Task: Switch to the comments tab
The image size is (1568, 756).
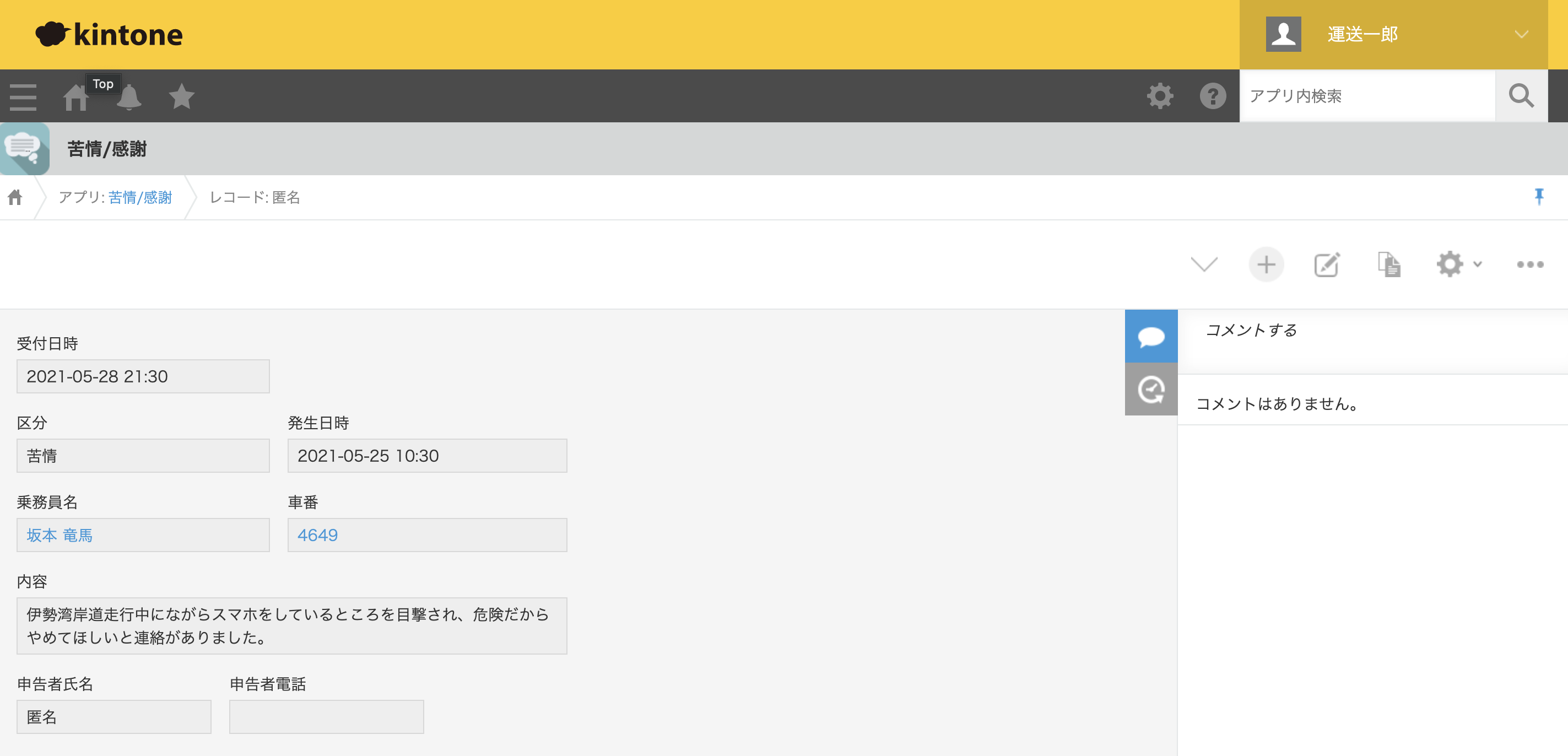Action: pos(1150,336)
